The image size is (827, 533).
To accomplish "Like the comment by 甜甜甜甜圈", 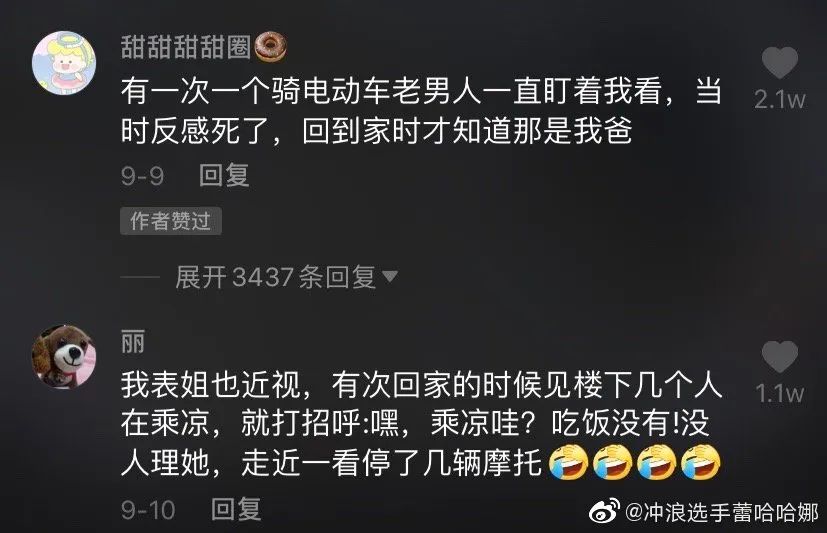I will 780,63.
